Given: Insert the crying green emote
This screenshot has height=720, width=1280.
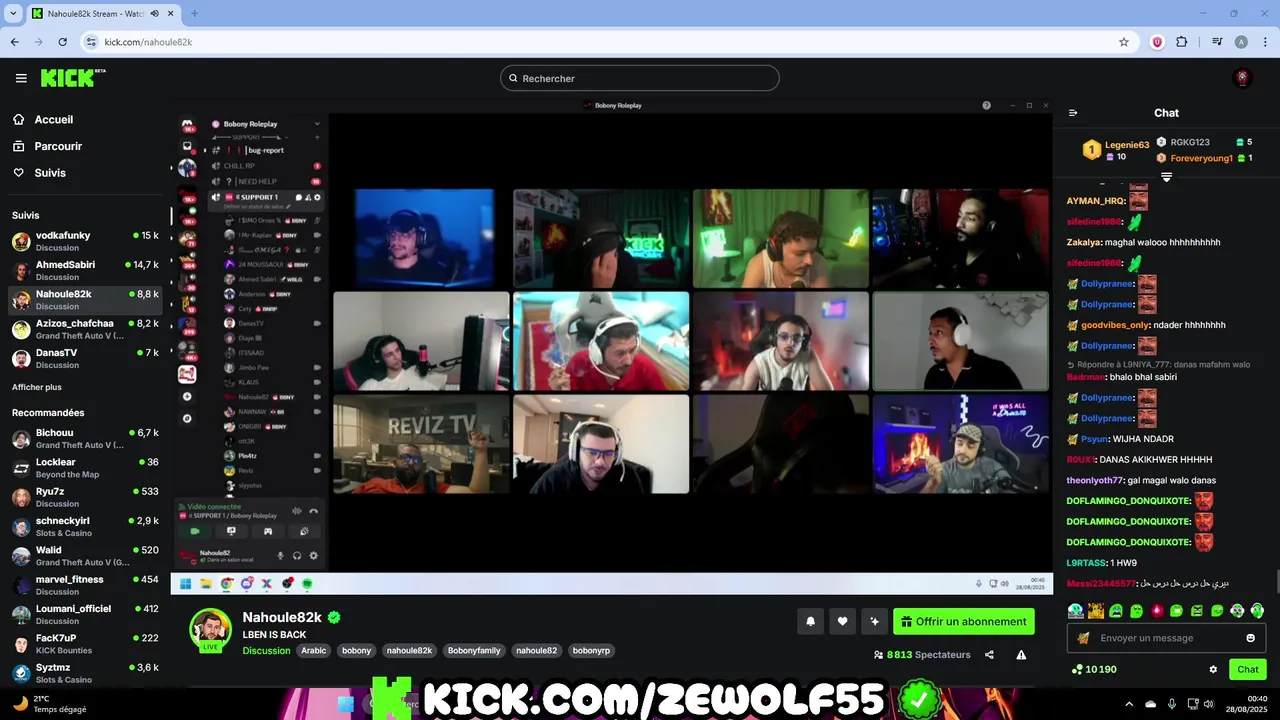Looking at the screenshot, I should pyautogui.click(x=1116, y=610).
